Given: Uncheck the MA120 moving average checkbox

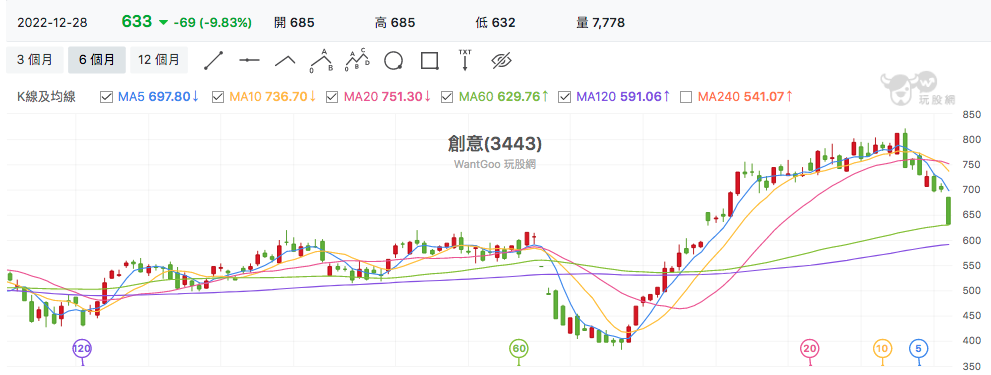Looking at the screenshot, I should click(x=564, y=97).
